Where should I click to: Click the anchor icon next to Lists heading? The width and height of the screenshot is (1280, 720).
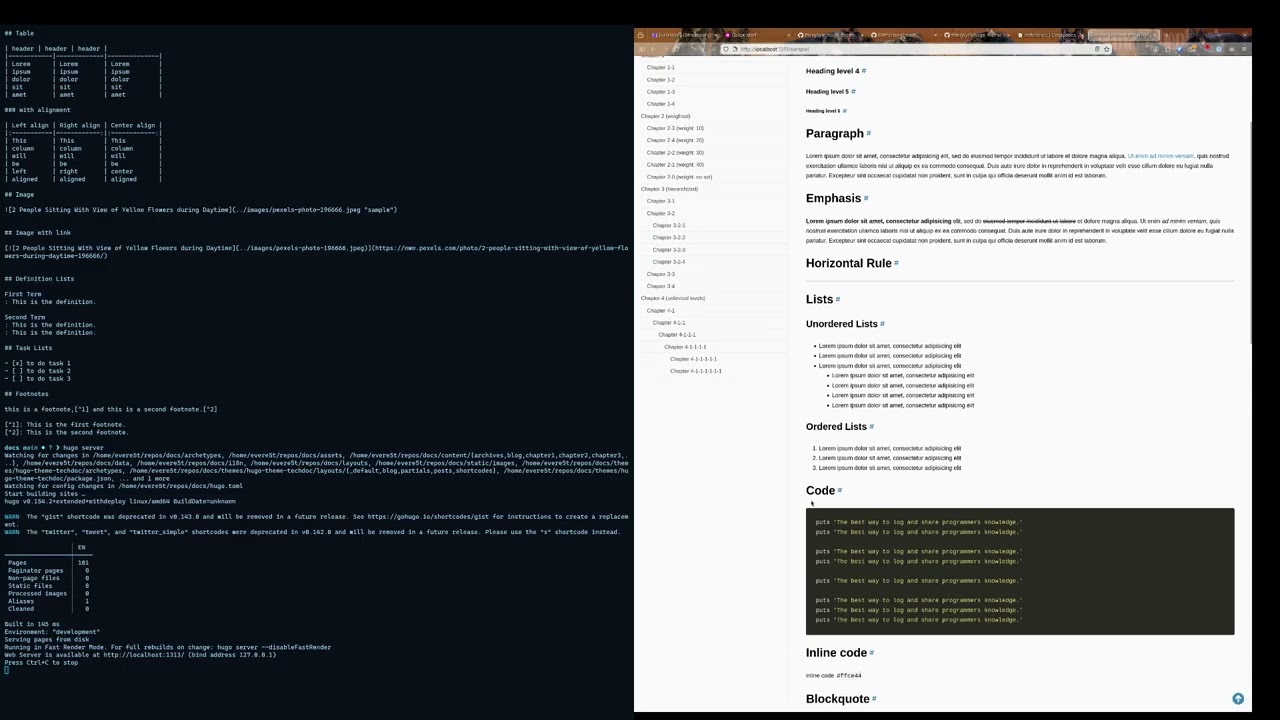(x=838, y=299)
